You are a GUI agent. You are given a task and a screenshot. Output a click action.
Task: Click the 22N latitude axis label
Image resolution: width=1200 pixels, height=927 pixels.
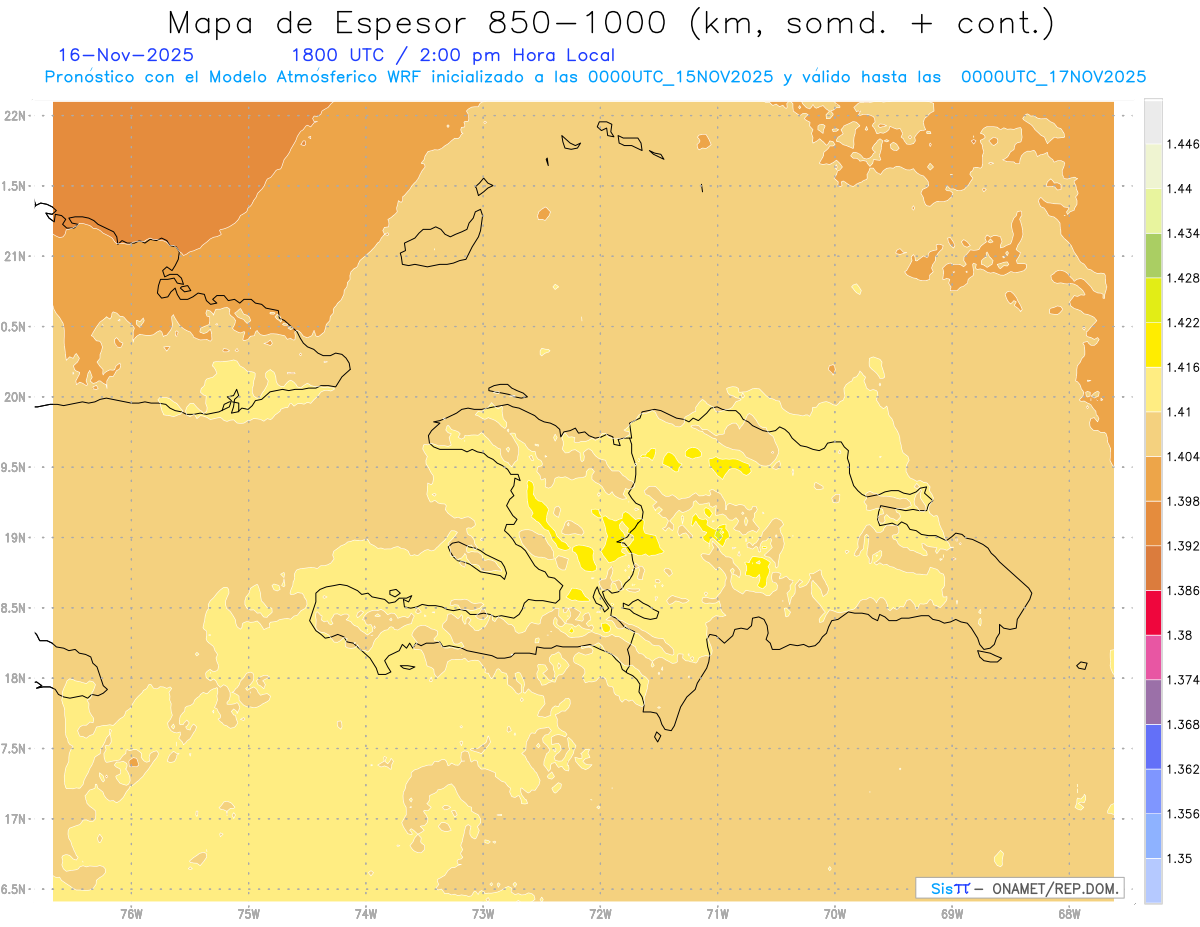(15, 116)
